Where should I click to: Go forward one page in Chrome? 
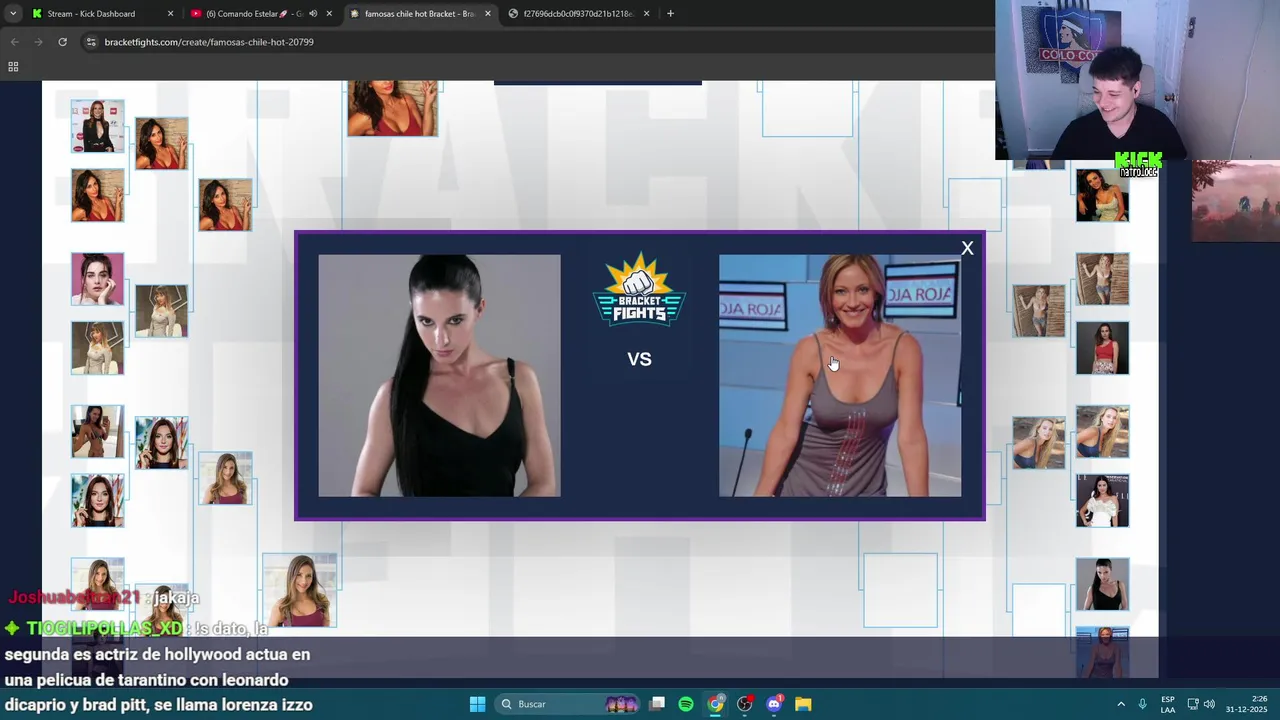[38, 42]
